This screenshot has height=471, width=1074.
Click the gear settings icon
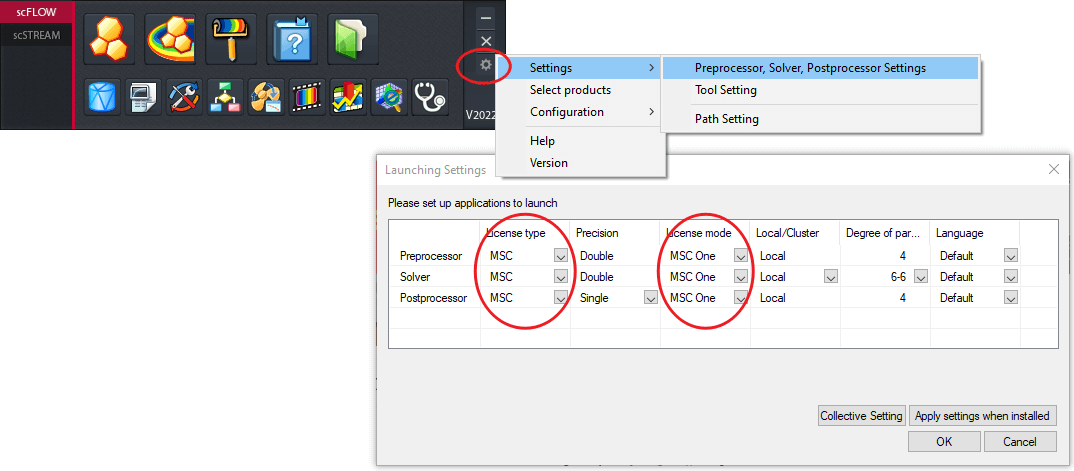click(486, 65)
